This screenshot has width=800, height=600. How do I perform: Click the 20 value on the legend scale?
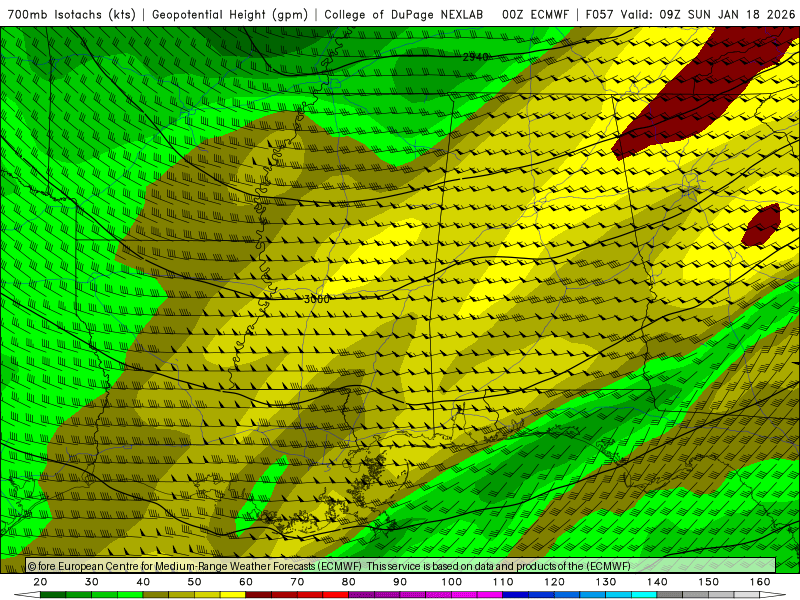point(40,582)
